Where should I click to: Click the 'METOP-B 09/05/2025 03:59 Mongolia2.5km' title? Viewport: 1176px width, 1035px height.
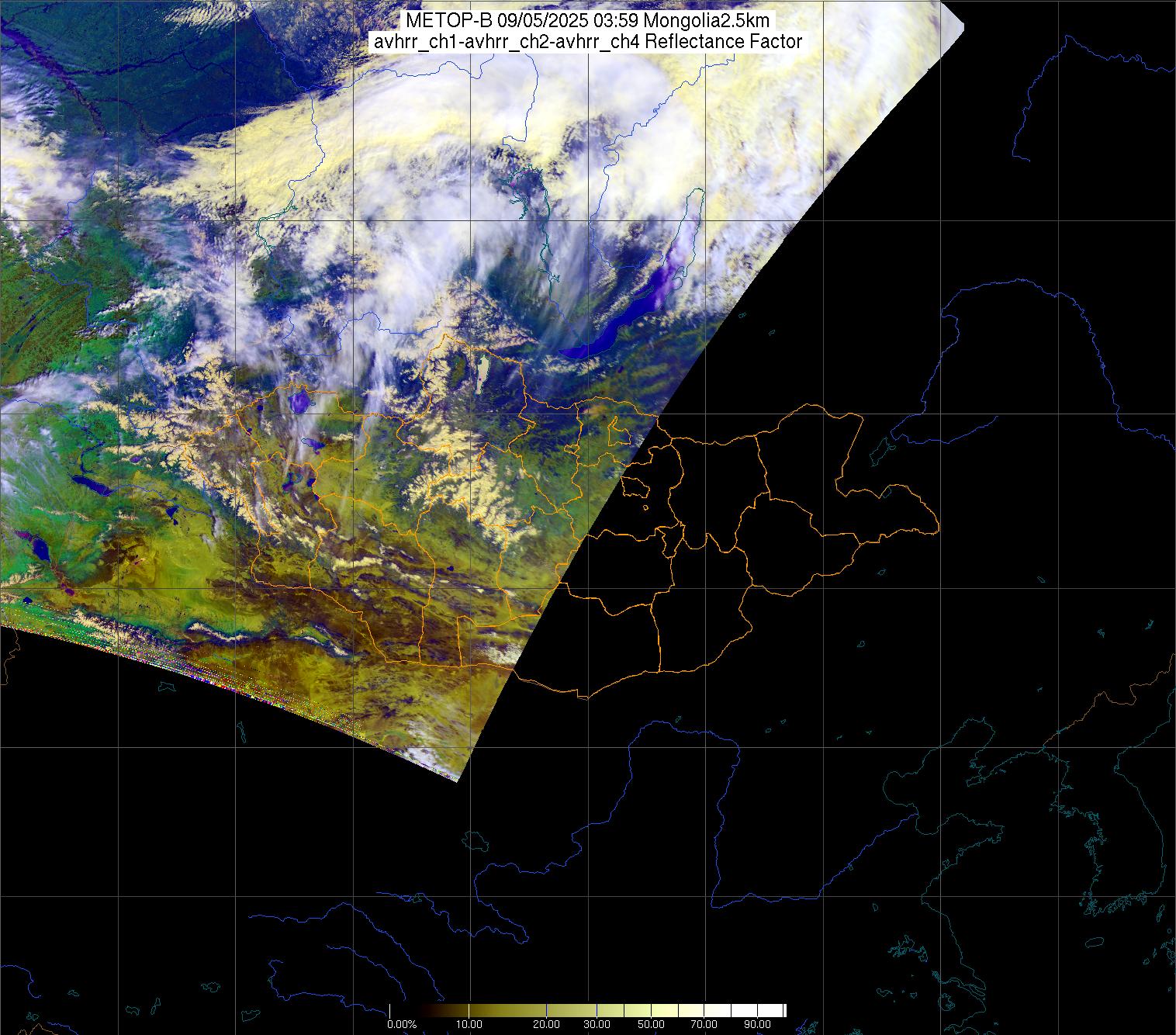coord(588,21)
